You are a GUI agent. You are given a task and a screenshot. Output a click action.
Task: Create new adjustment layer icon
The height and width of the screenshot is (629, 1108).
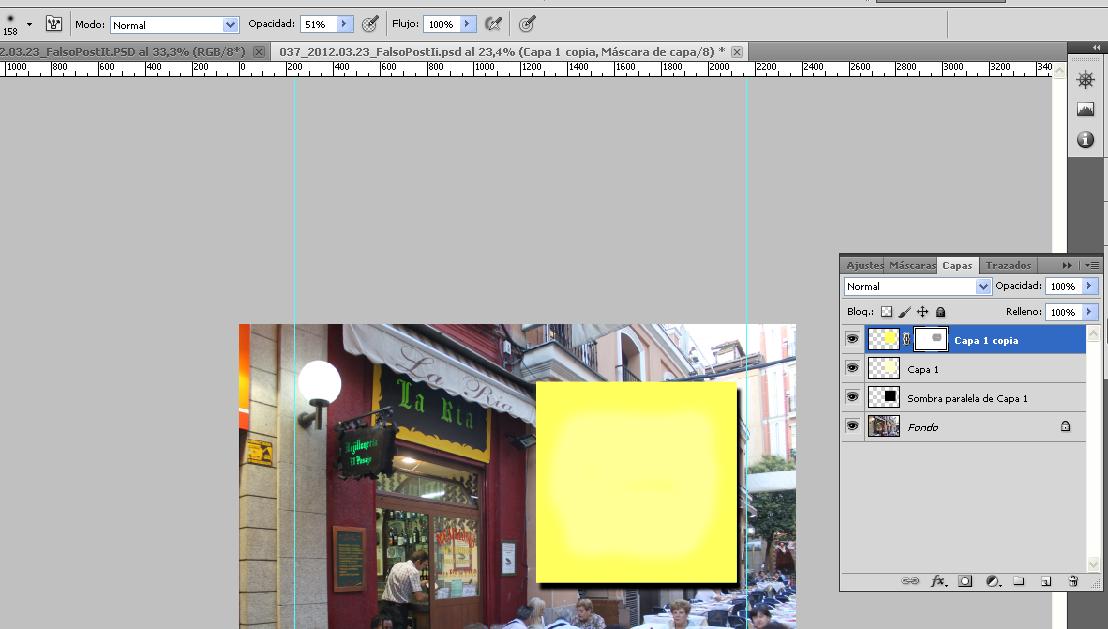point(993,581)
